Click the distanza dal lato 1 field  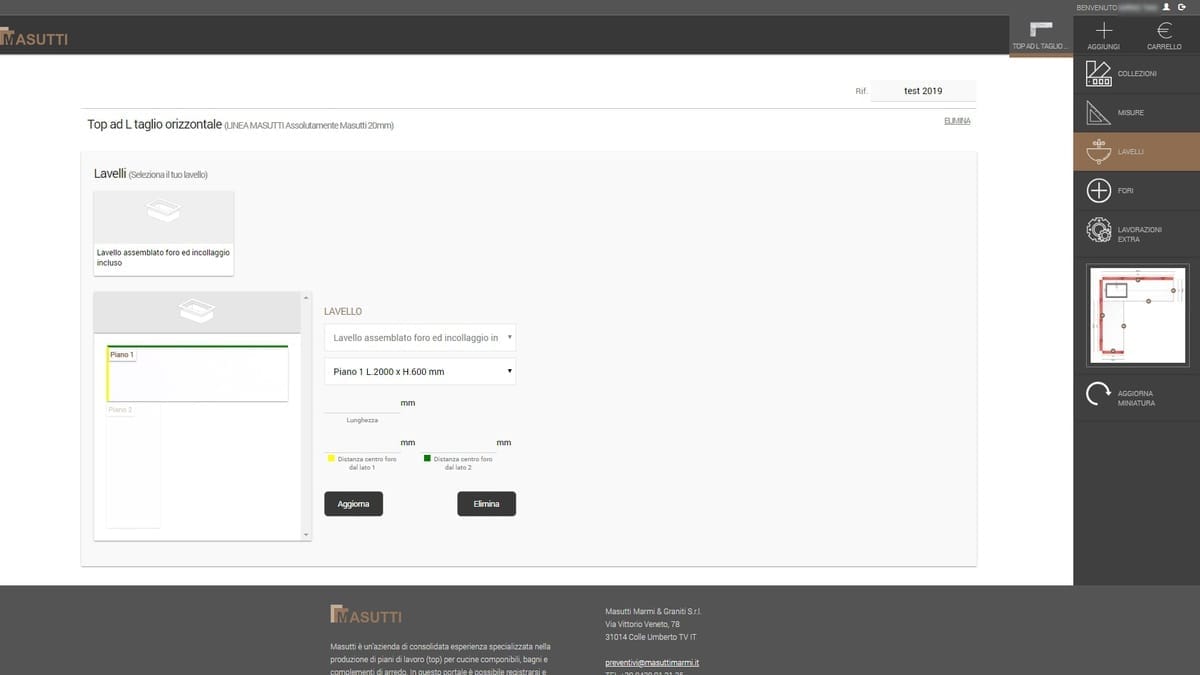(x=361, y=443)
